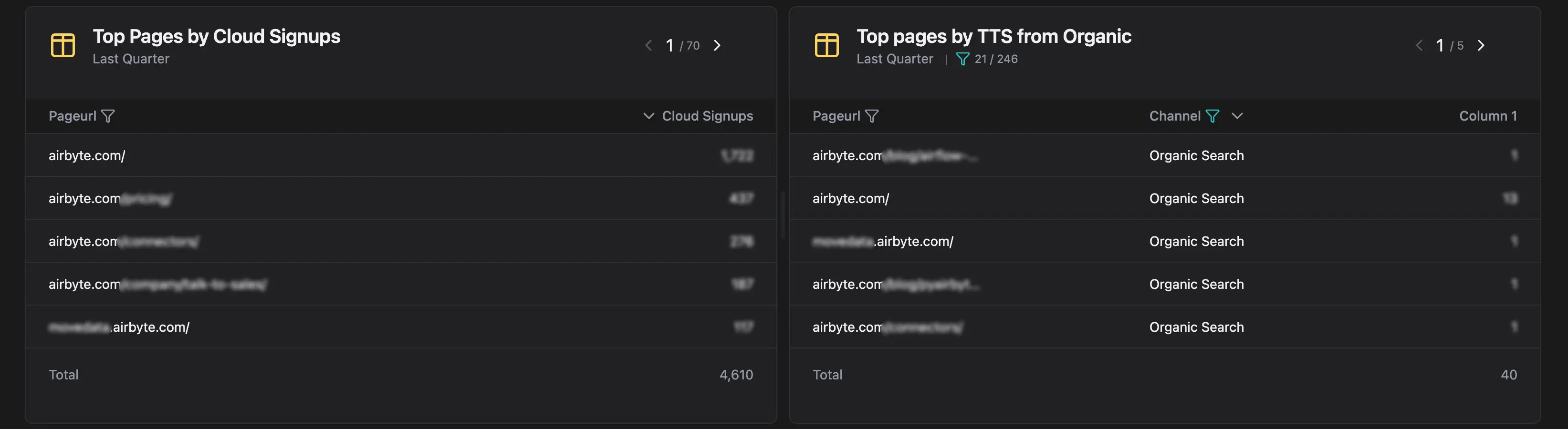
Task: Click the Pageurl header in Cloud Signups table
Action: coord(73,116)
